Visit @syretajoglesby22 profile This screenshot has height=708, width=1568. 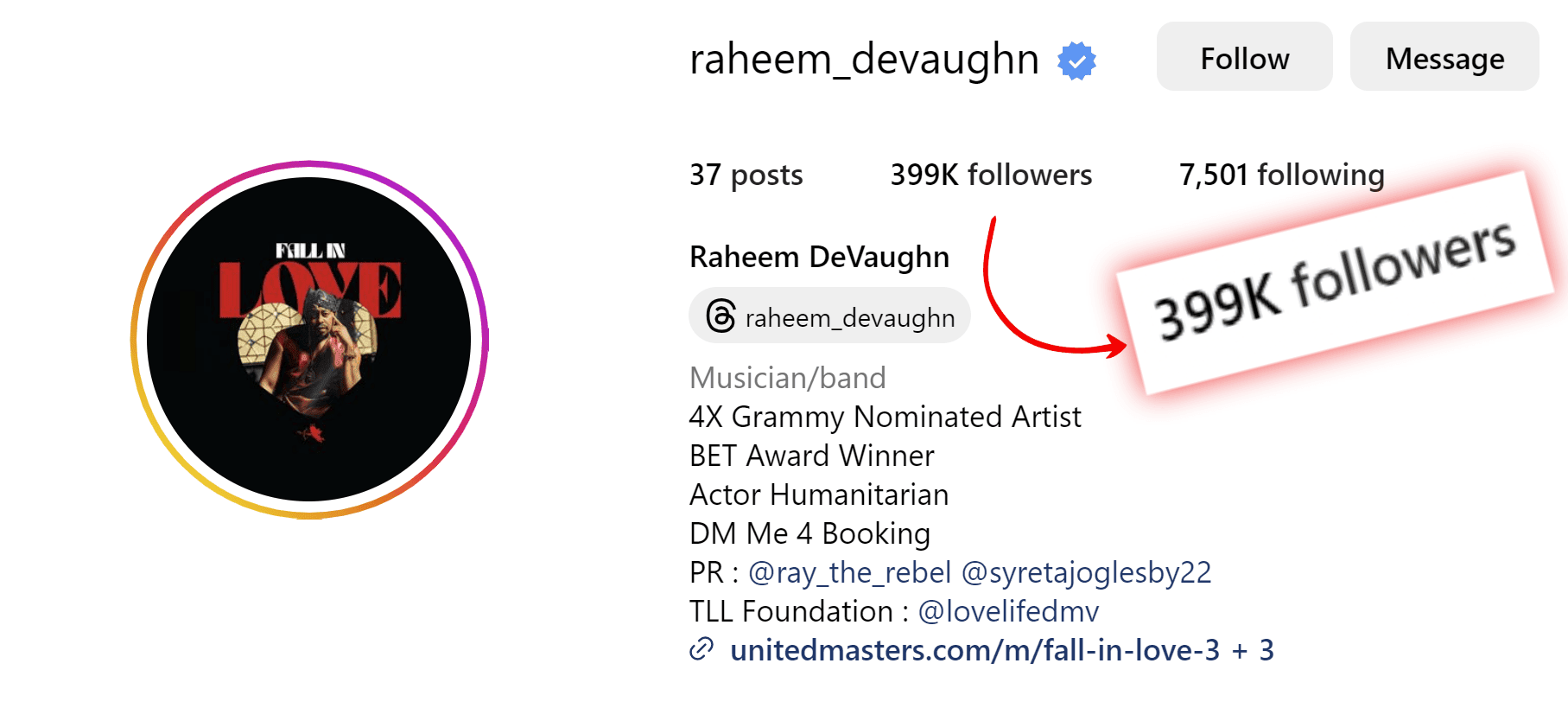point(1086,572)
